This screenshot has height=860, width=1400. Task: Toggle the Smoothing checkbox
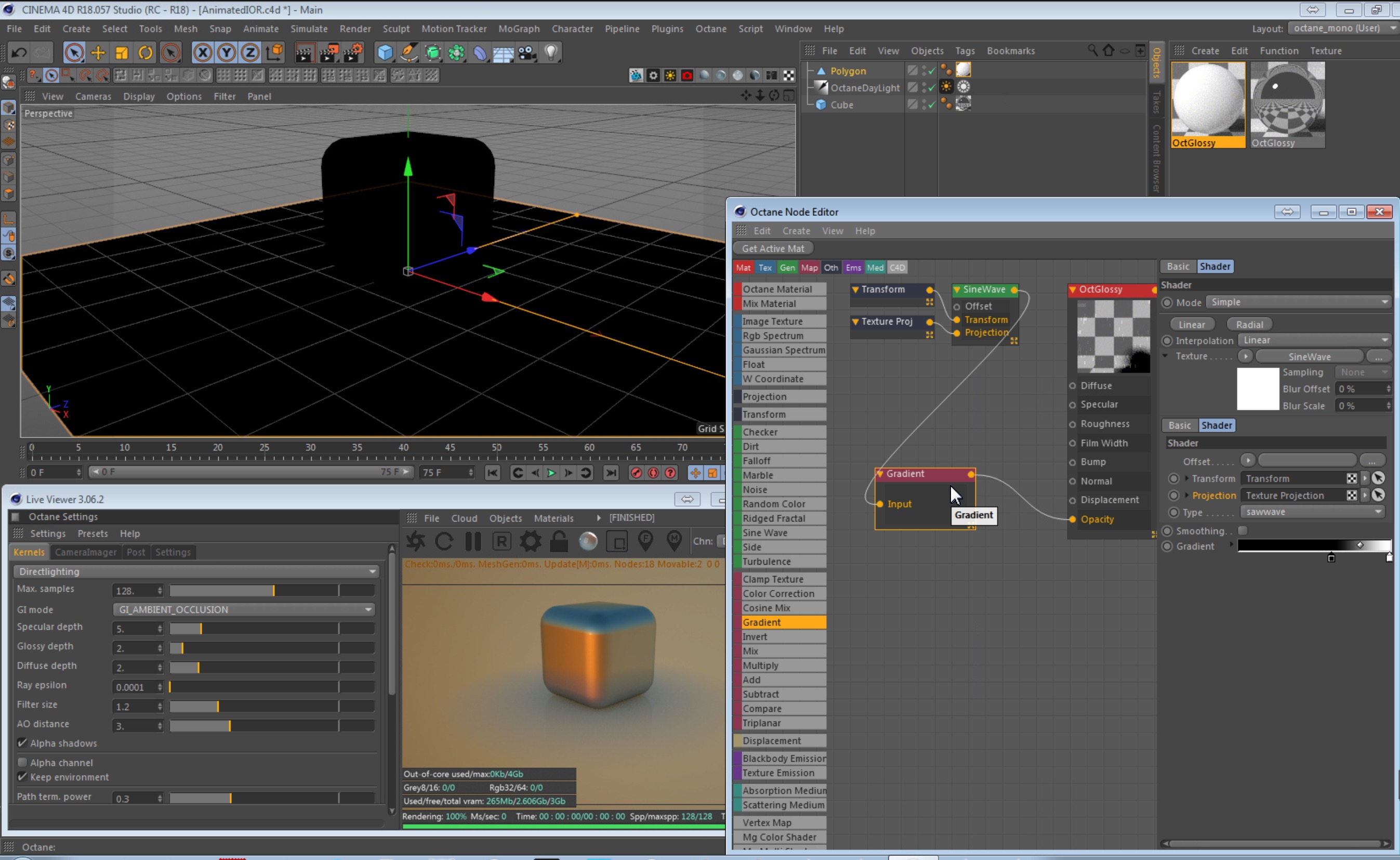[1243, 531]
